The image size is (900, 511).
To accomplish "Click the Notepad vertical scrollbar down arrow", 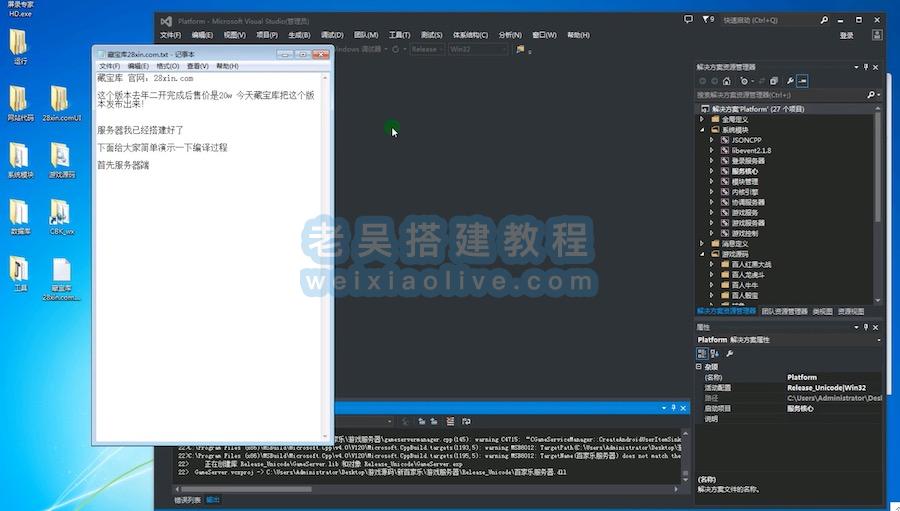I will [x=325, y=437].
